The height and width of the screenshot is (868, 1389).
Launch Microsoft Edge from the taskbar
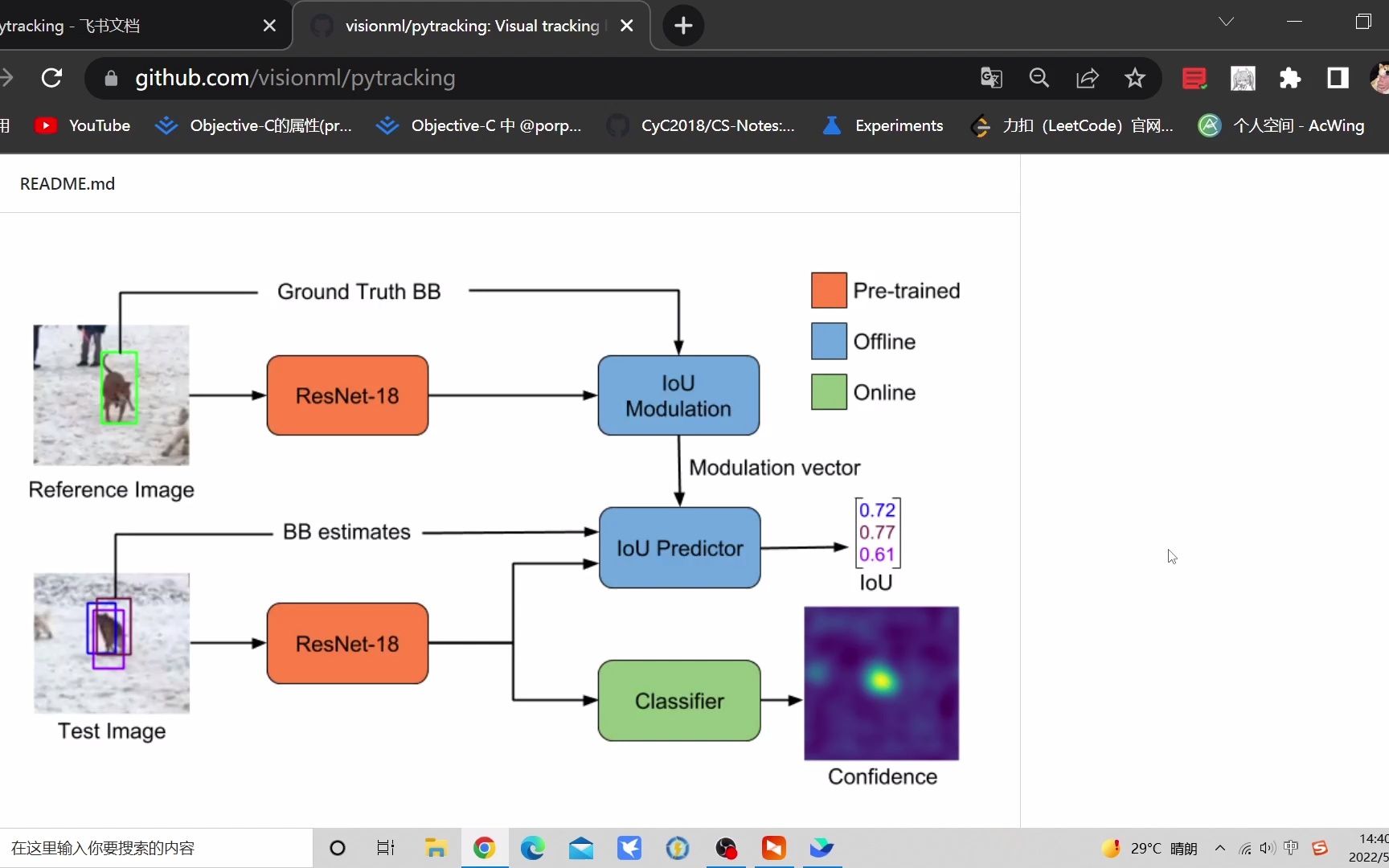click(532, 848)
